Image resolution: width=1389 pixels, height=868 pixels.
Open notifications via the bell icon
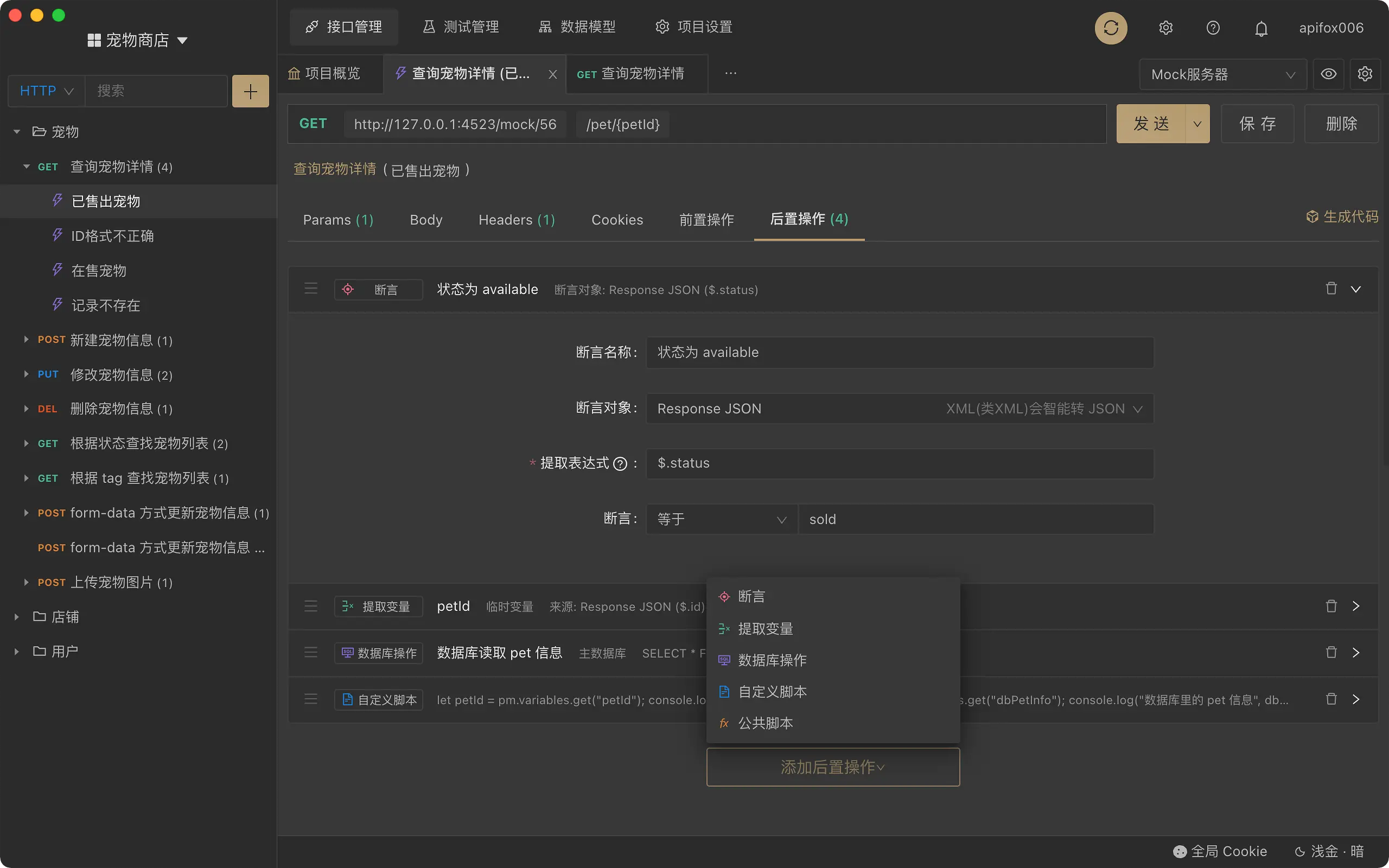(x=1261, y=28)
